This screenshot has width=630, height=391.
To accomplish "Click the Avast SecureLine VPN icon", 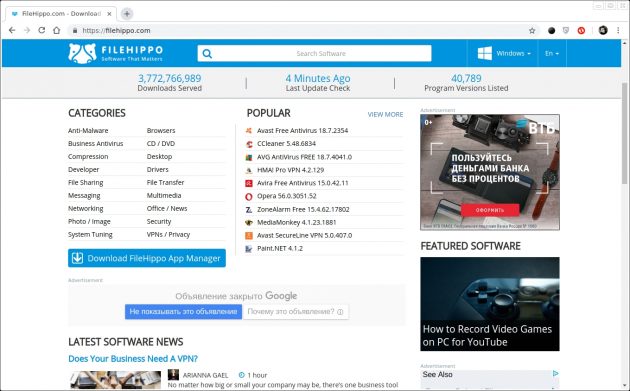I will click(x=249, y=235).
